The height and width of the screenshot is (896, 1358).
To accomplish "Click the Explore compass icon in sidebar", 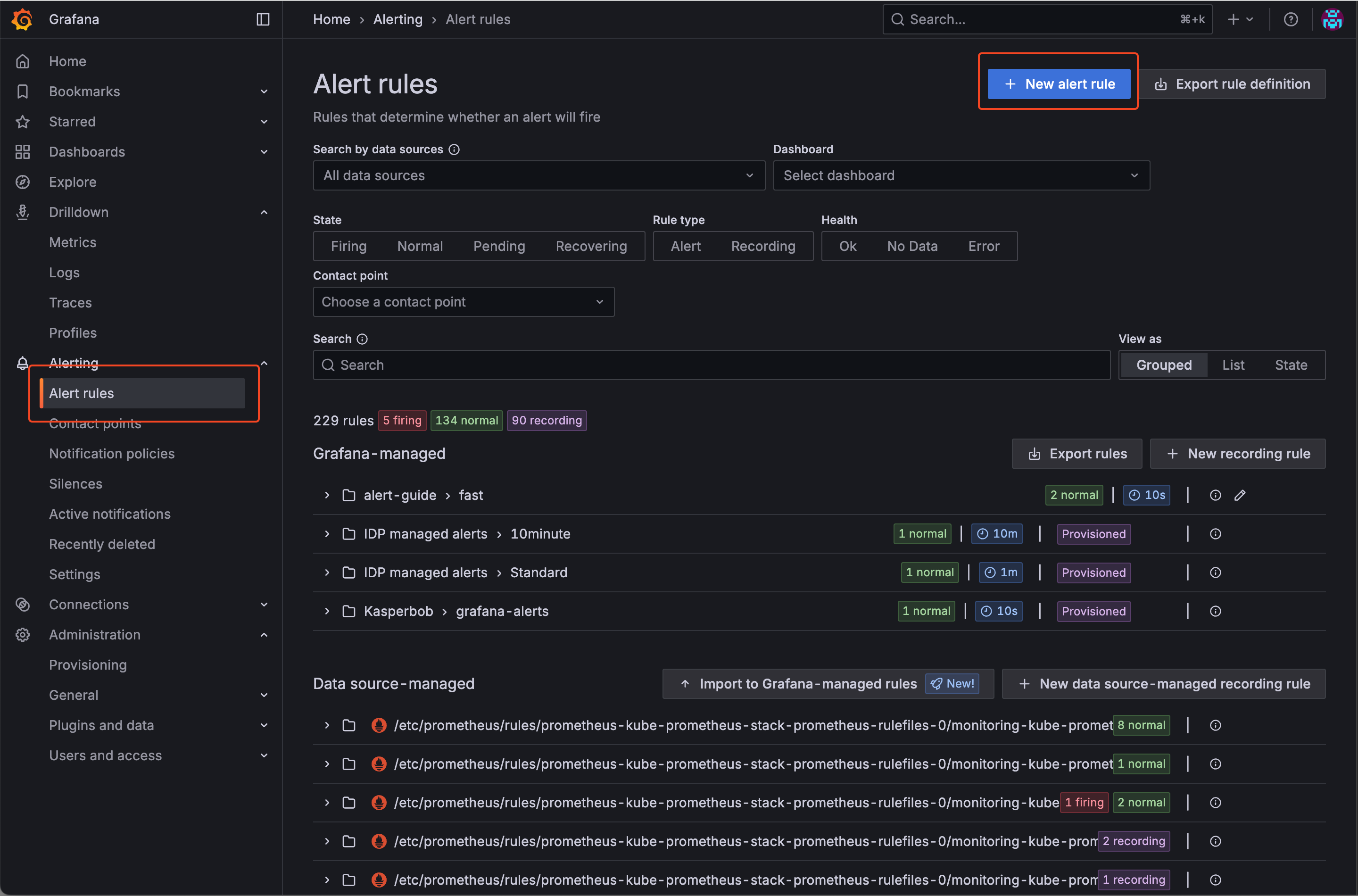I will pos(23,183).
